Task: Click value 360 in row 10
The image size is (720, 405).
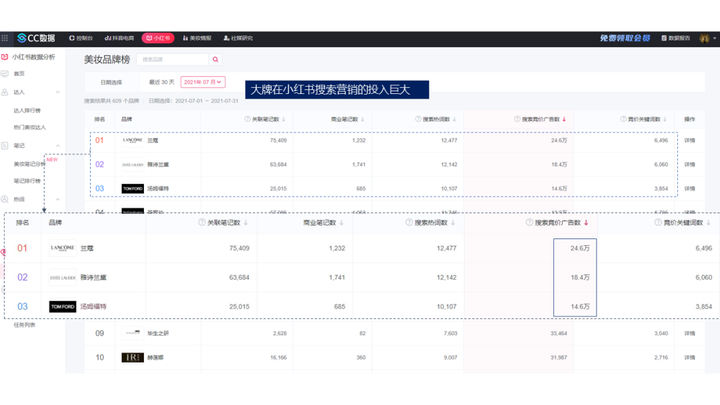Action: (361, 357)
